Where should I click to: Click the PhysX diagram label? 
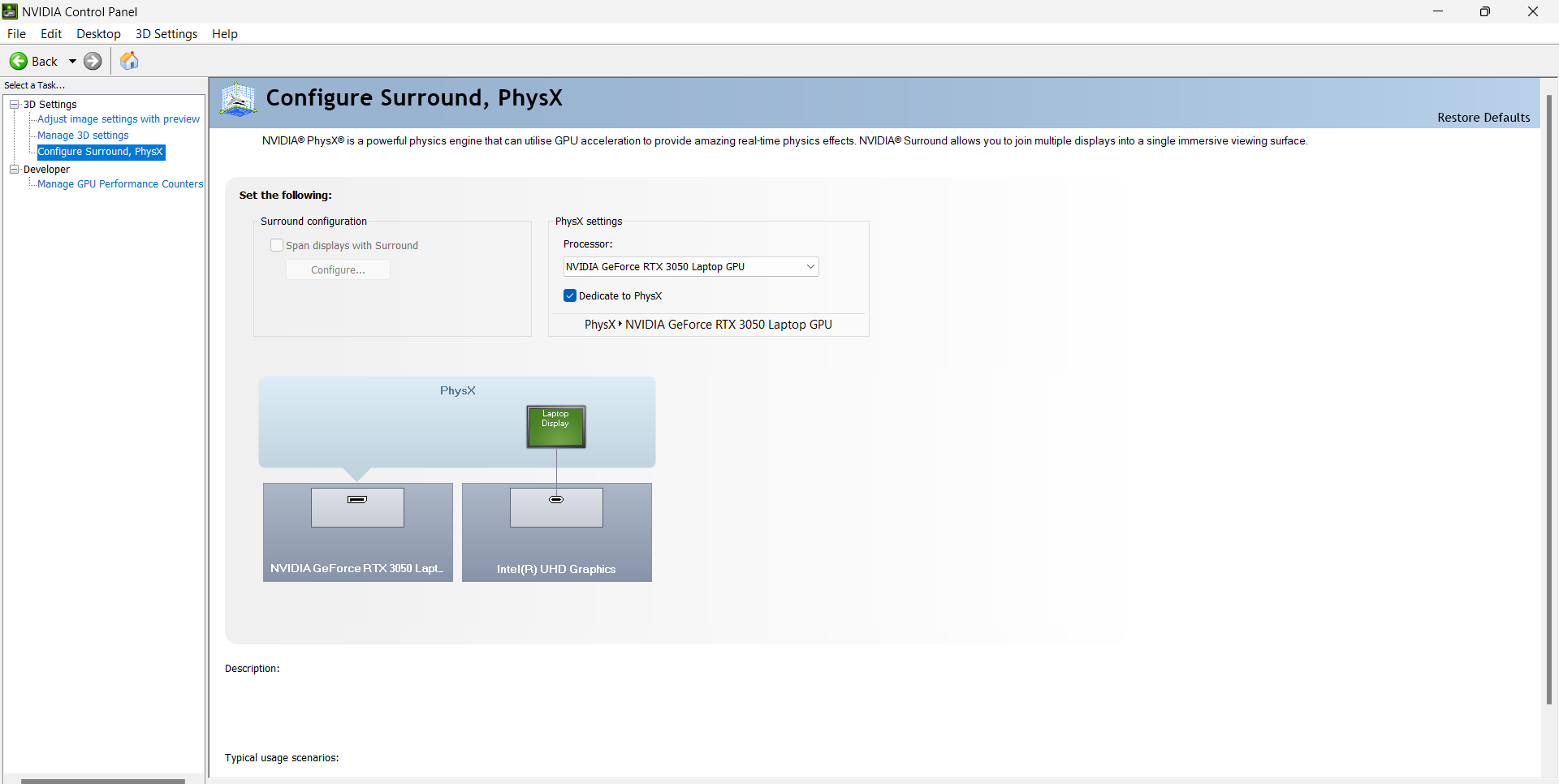[x=458, y=390]
